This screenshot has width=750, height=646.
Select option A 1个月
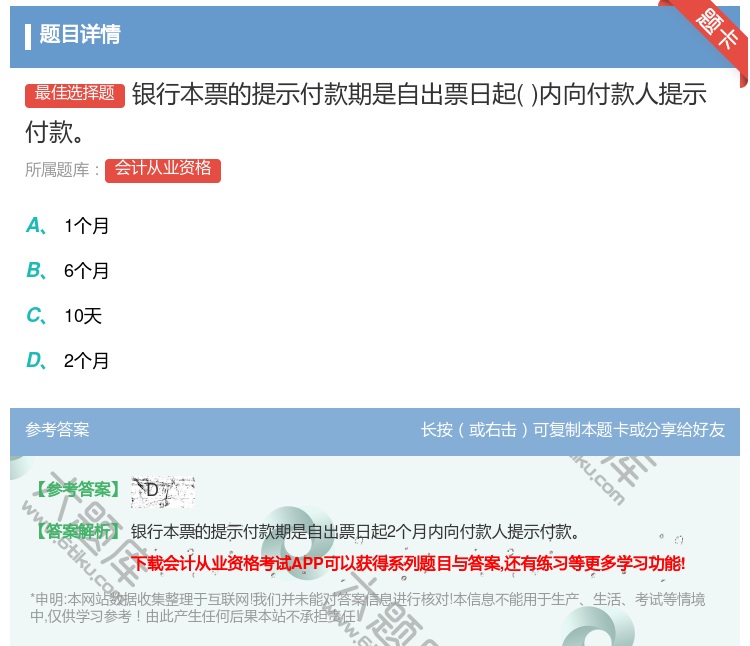(x=67, y=226)
